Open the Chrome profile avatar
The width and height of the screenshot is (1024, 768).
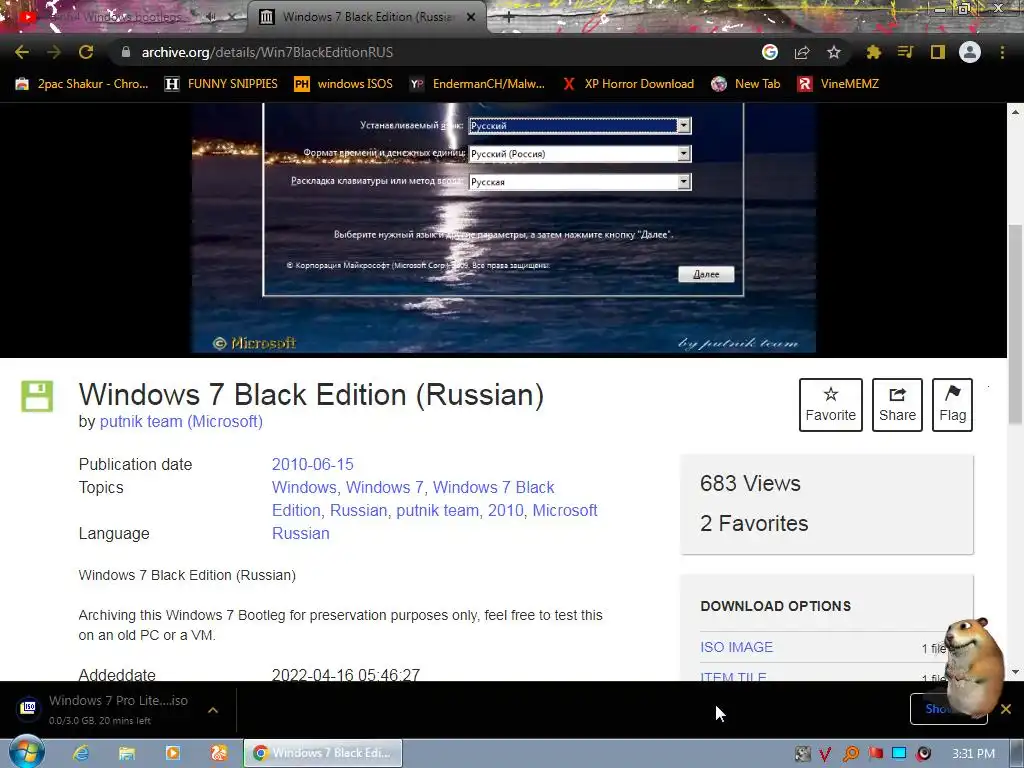coord(970,52)
